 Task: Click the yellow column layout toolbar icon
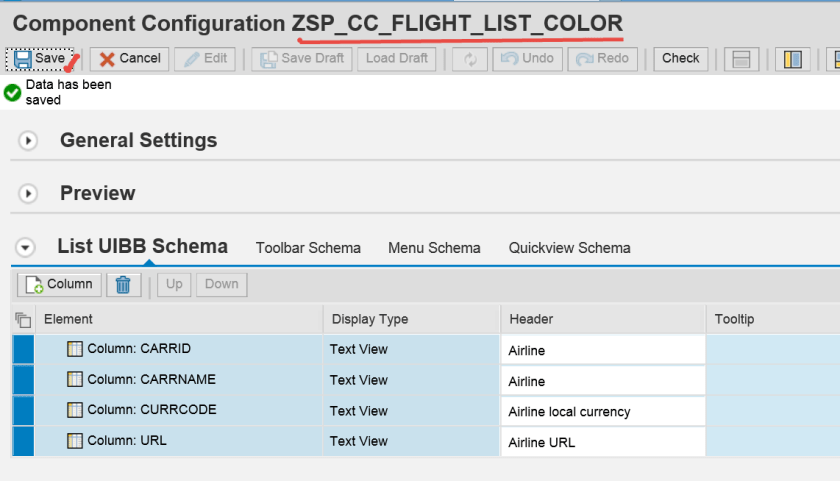pyautogui.click(x=793, y=59)
